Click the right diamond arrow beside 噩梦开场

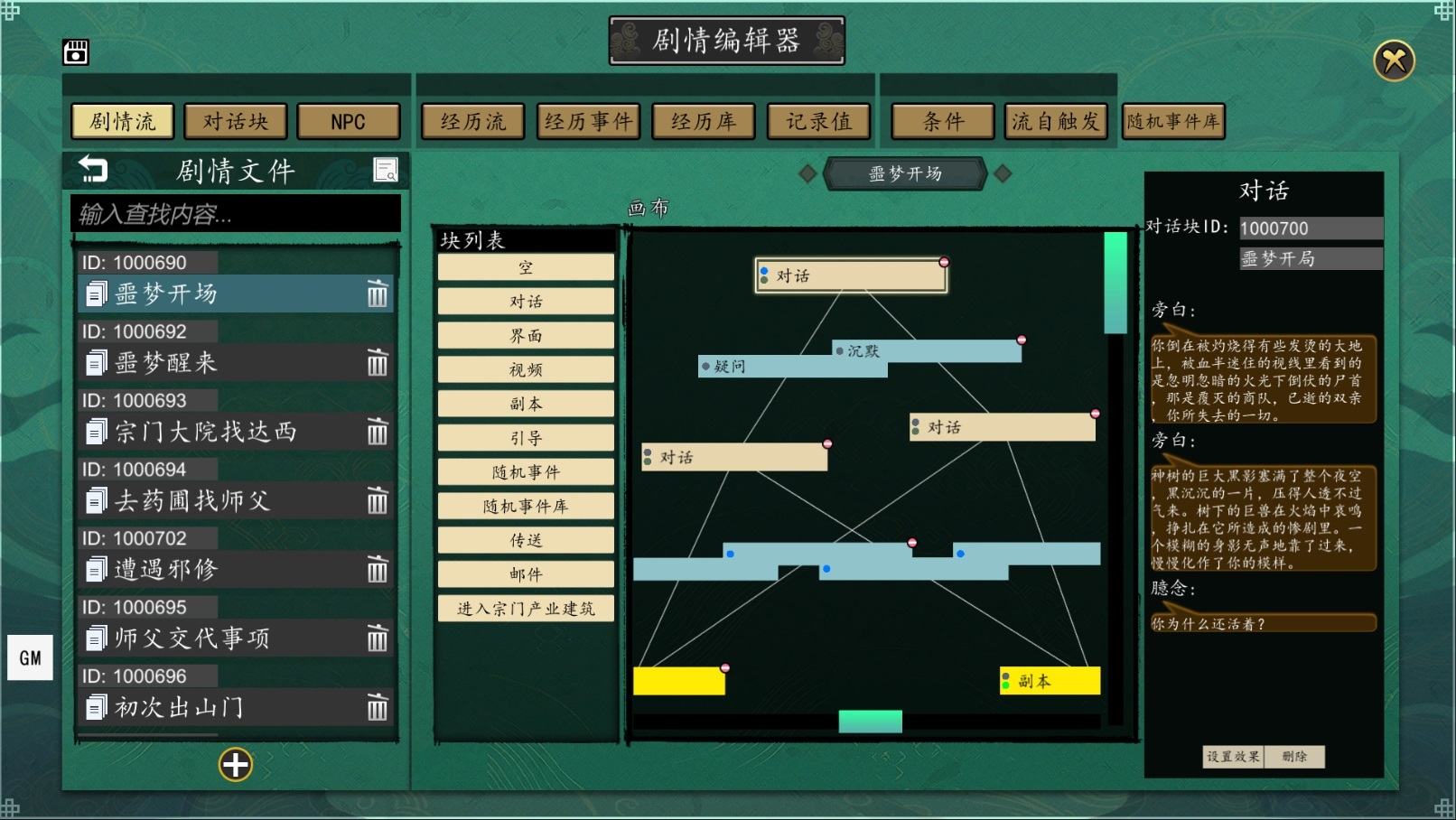coord(1003,173)
